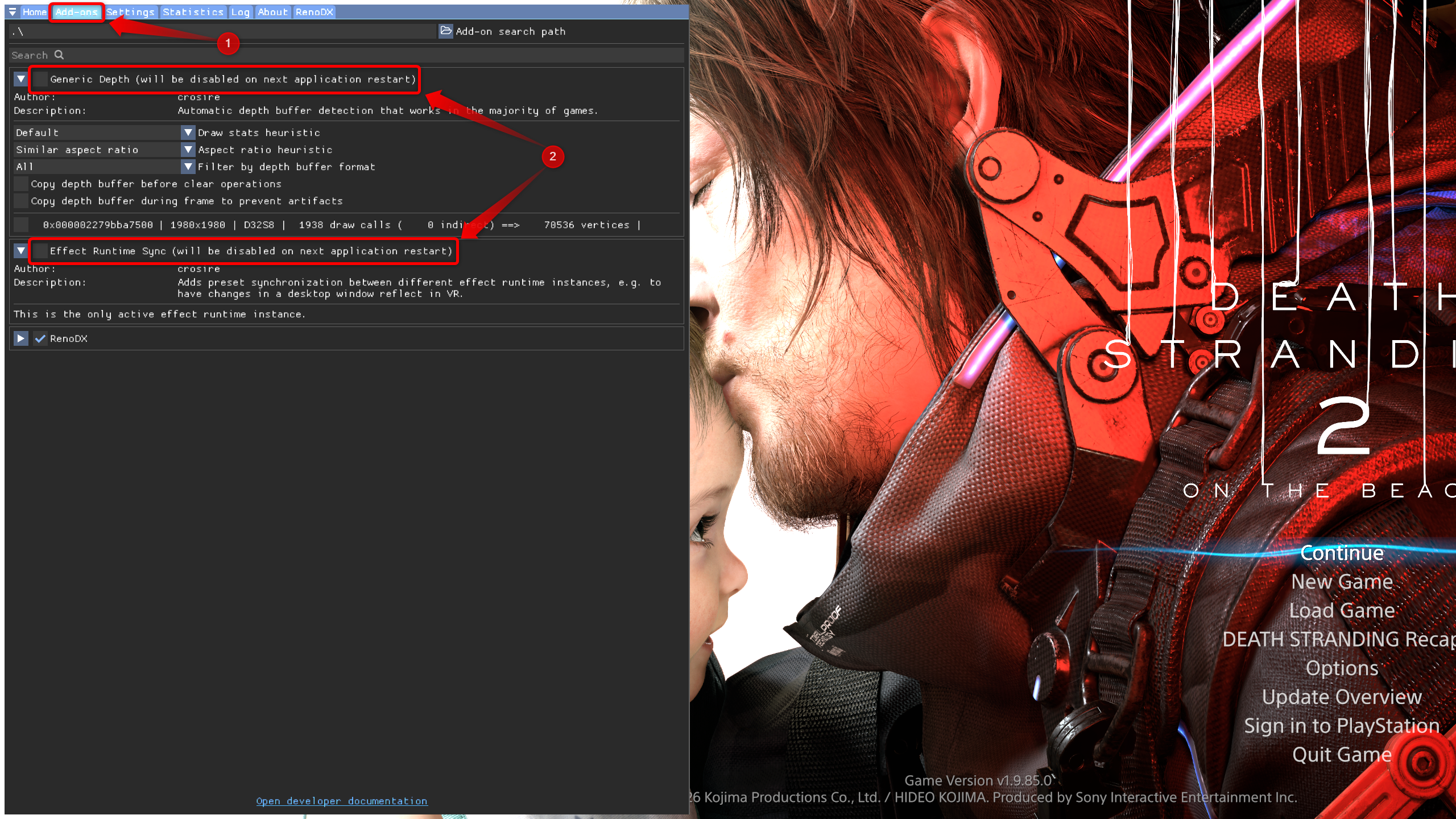
Task: Switch to the Add-ons tab
Action: (76, 12)
